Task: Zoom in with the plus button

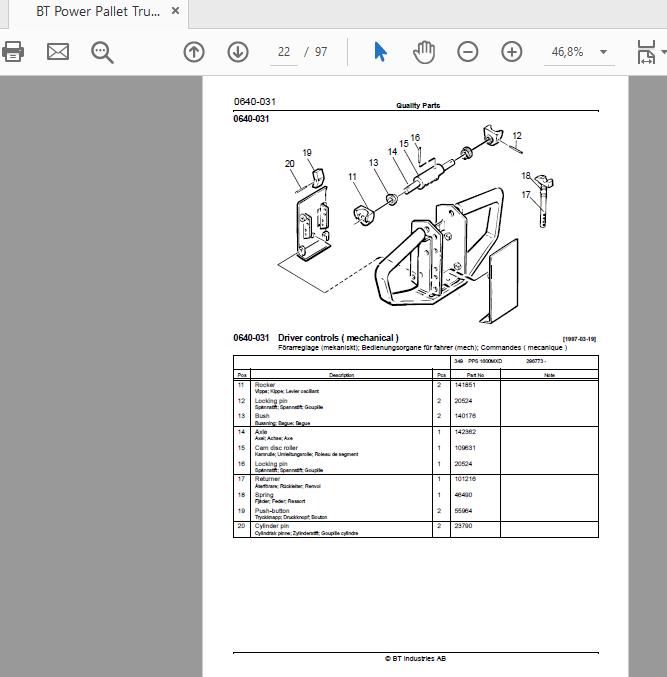Action: click(x=512, y=52)
